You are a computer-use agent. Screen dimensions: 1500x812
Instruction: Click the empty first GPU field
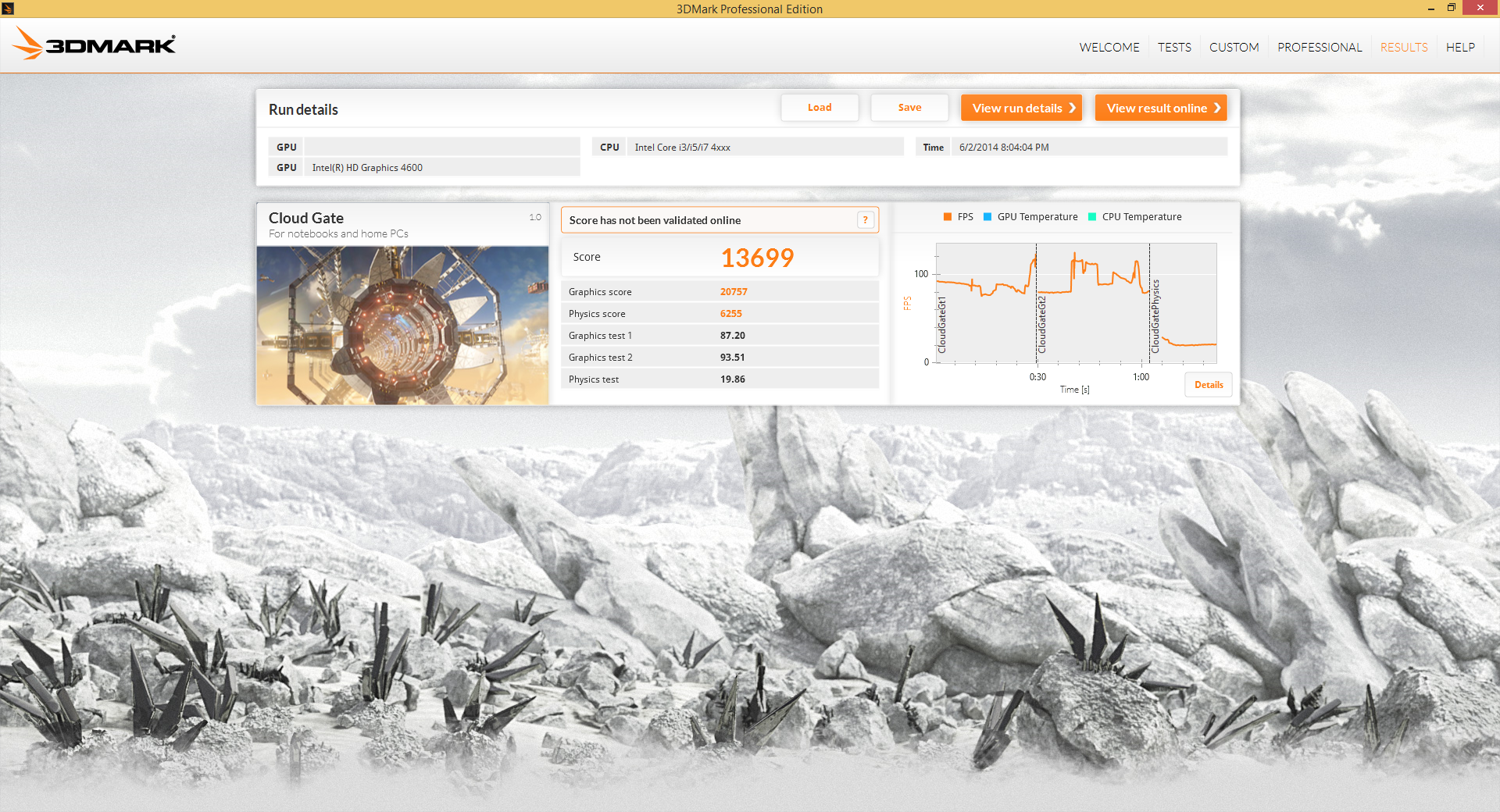coord(442,147)
